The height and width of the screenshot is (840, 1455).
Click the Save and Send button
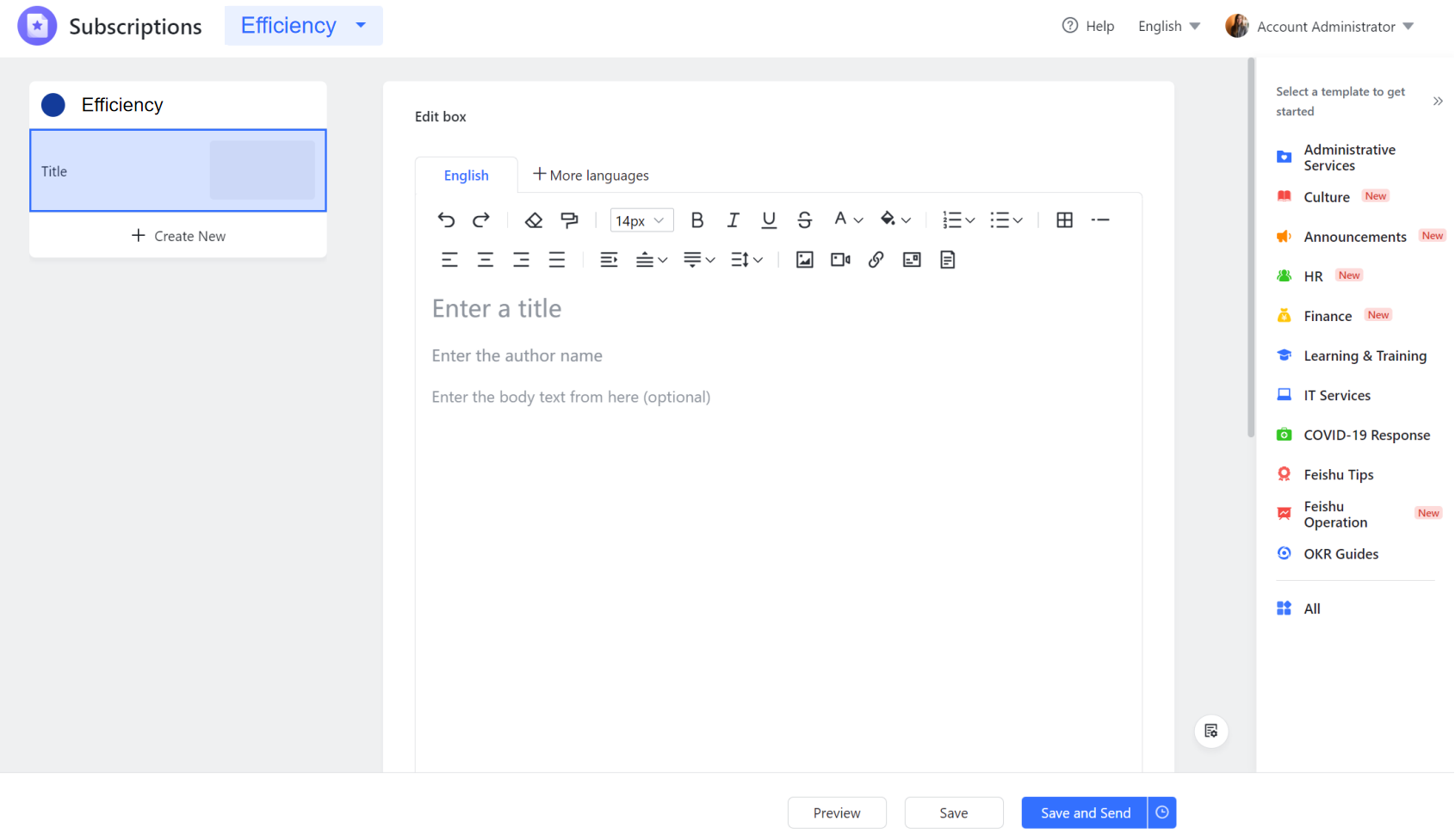pos(1084,812)
